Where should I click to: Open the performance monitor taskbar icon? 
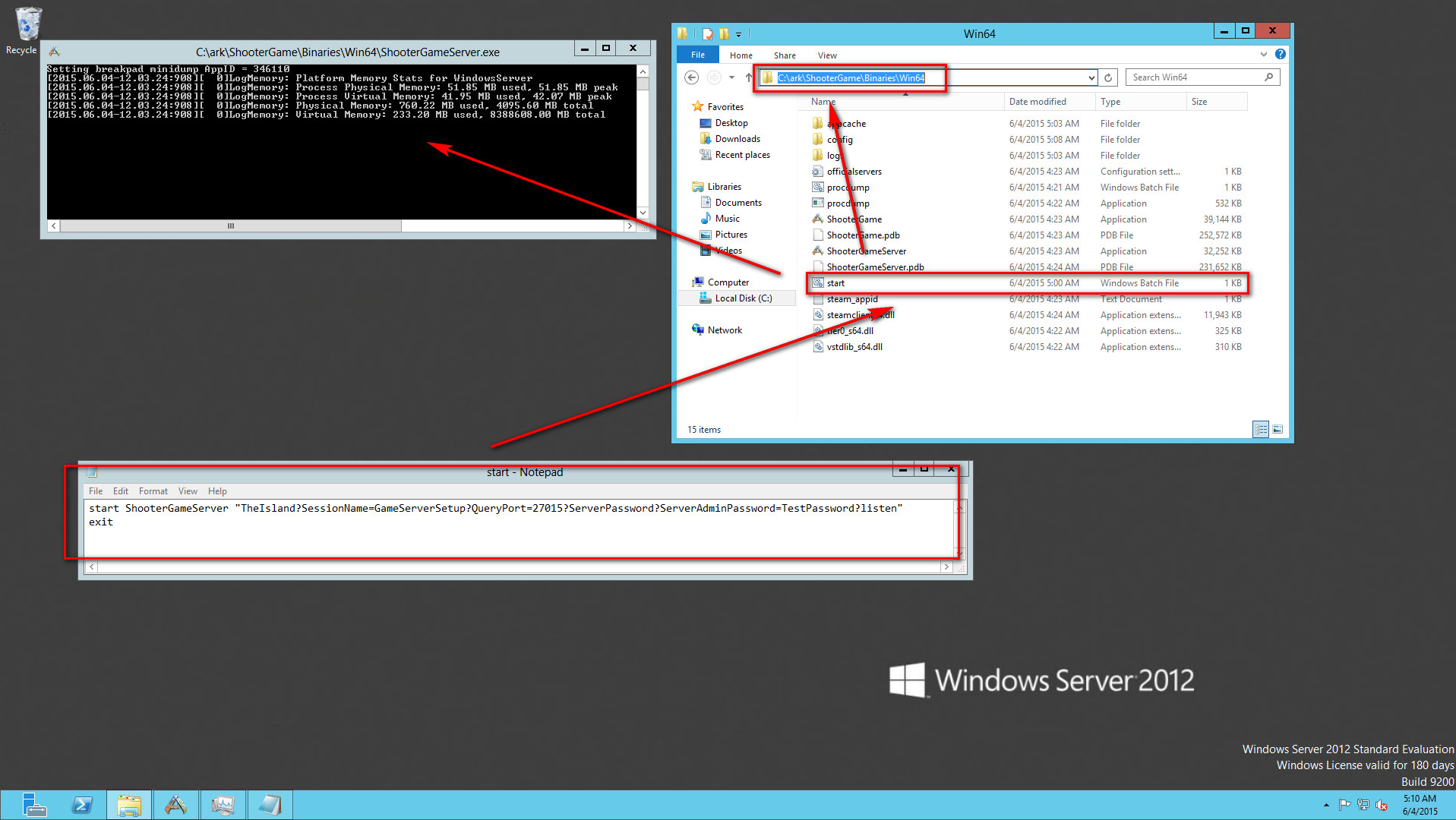[x=223, y=805]
